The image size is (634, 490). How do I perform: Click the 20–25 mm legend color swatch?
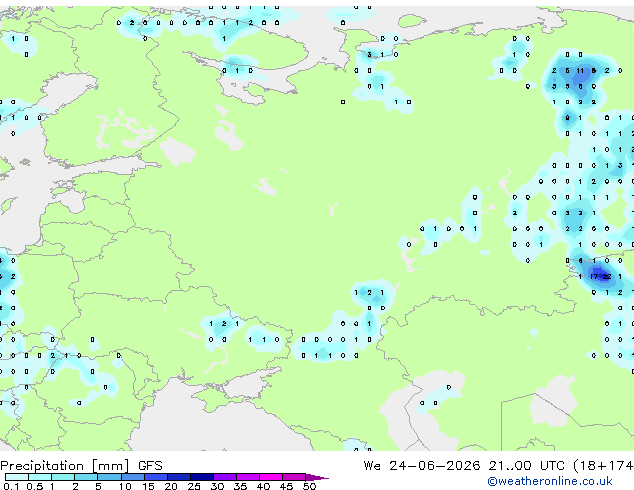coord(179,477)
